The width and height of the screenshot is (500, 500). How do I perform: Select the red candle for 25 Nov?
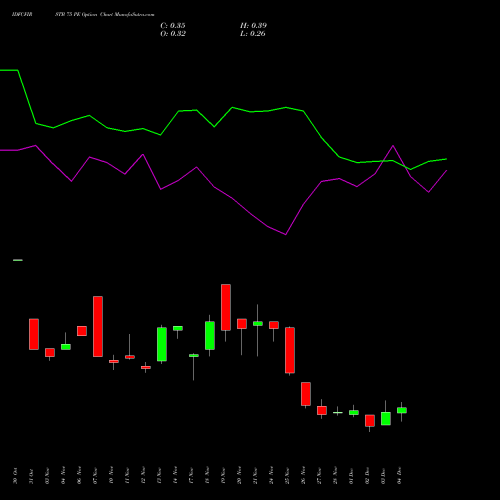coord(290,350)
